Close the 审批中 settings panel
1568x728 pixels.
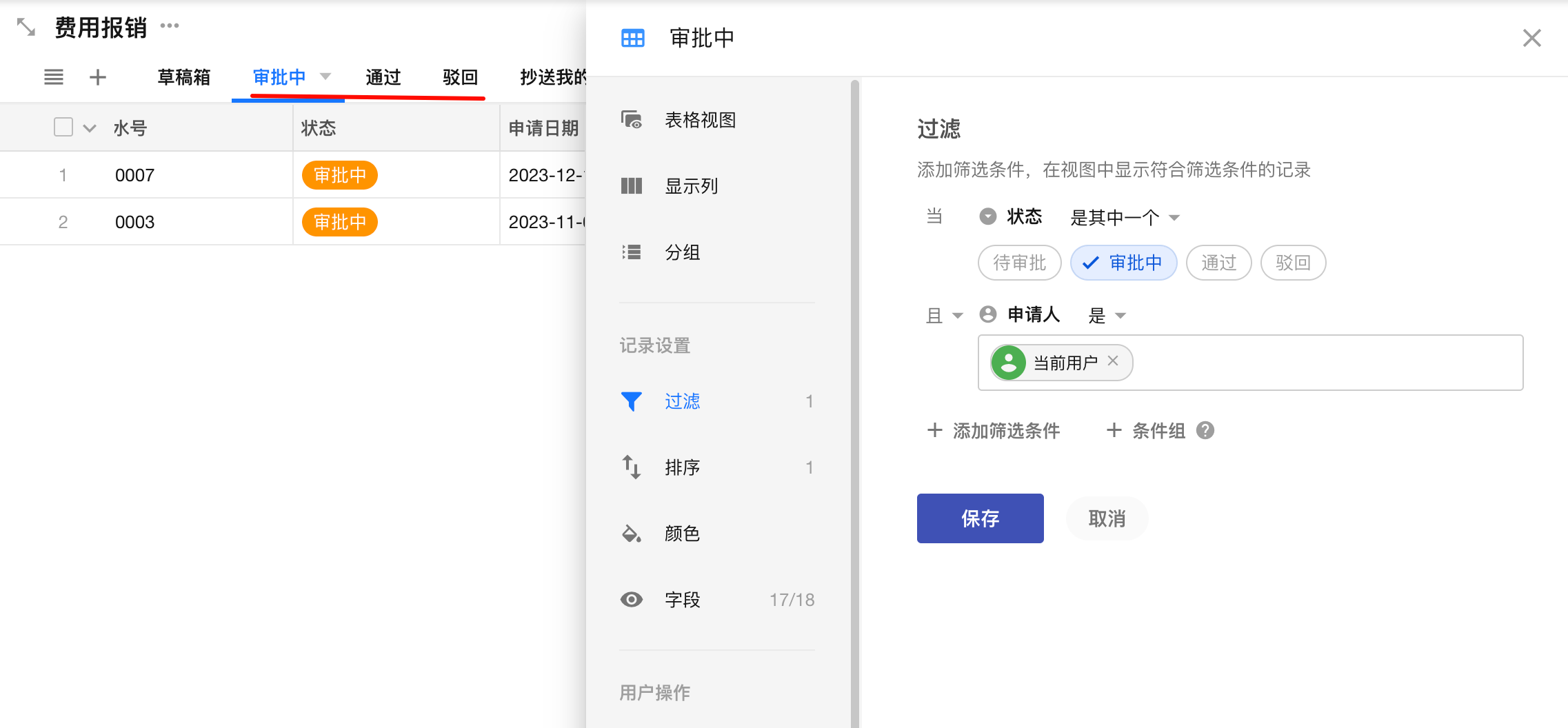[1532, 38]
